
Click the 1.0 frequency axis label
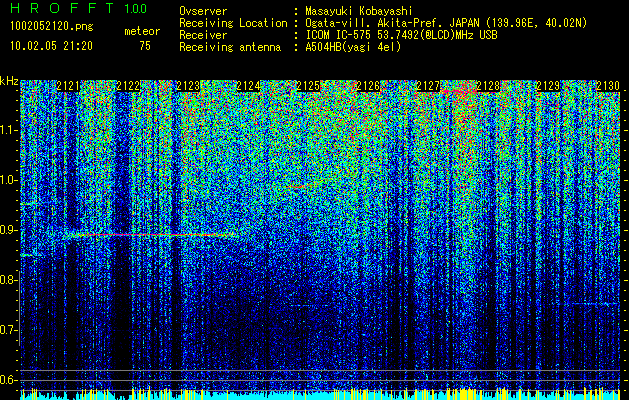(x=8, y=180)
